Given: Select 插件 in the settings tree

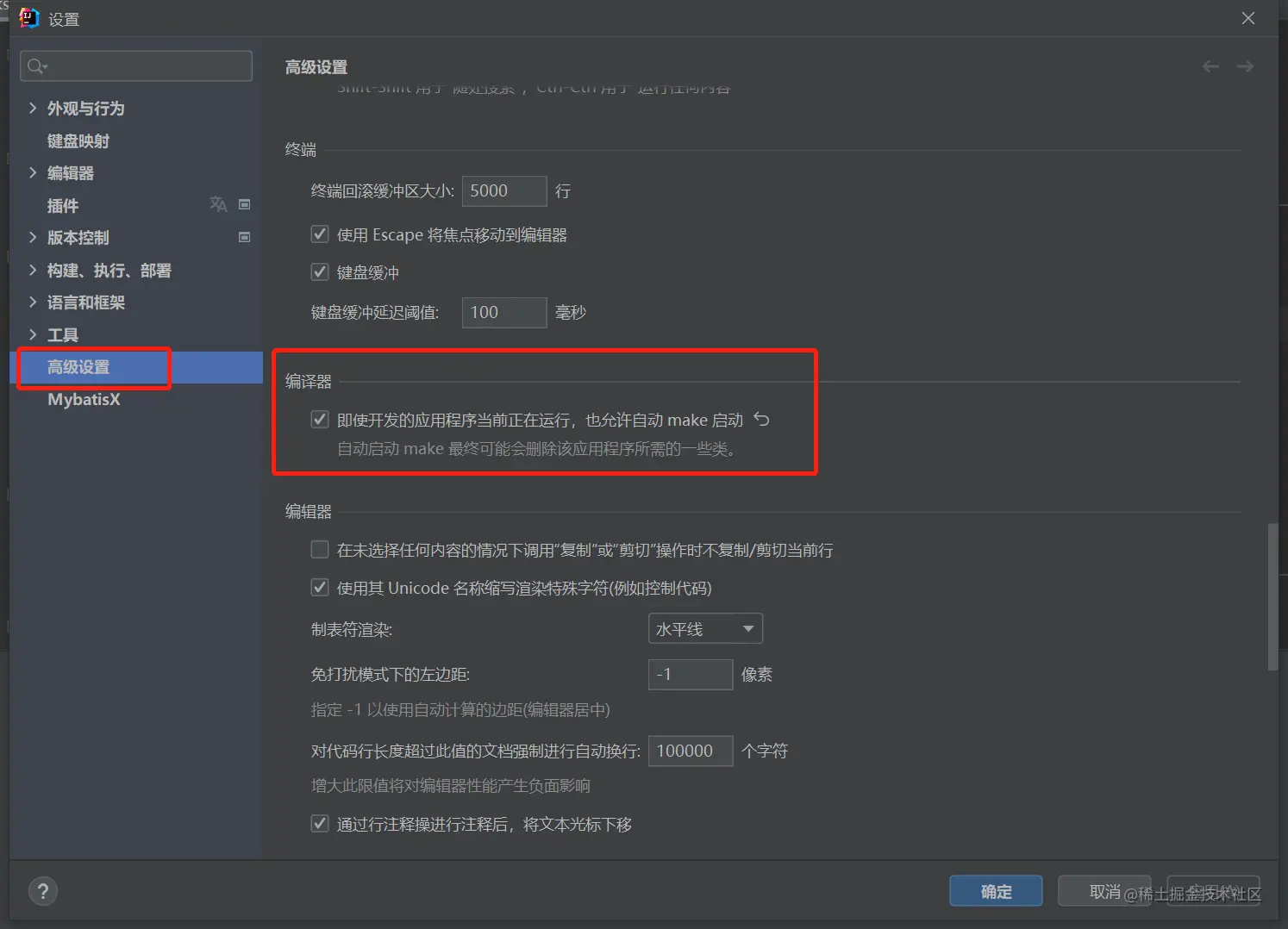Looking at the screenshot, I should tap(63, 205).
